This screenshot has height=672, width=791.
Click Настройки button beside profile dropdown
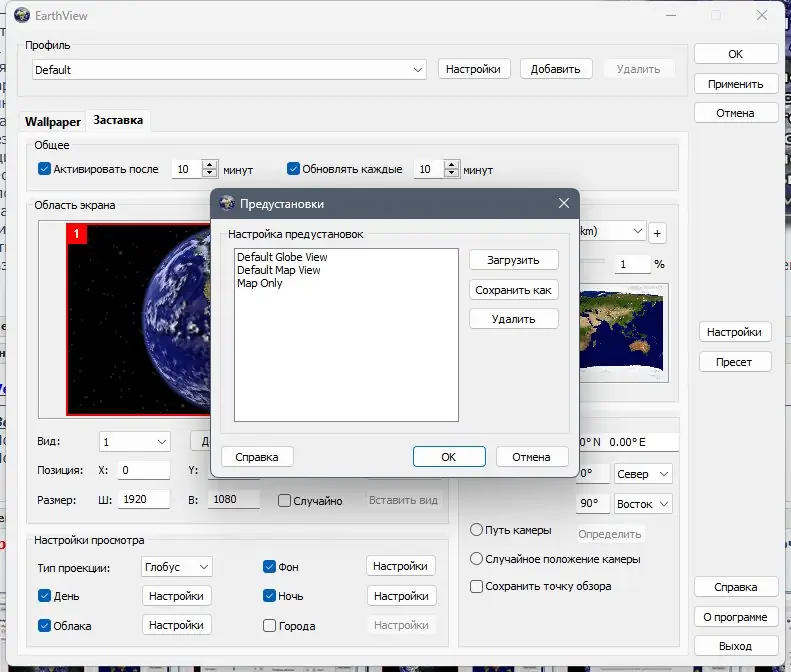pyautogui.click(x=474, y=69)
